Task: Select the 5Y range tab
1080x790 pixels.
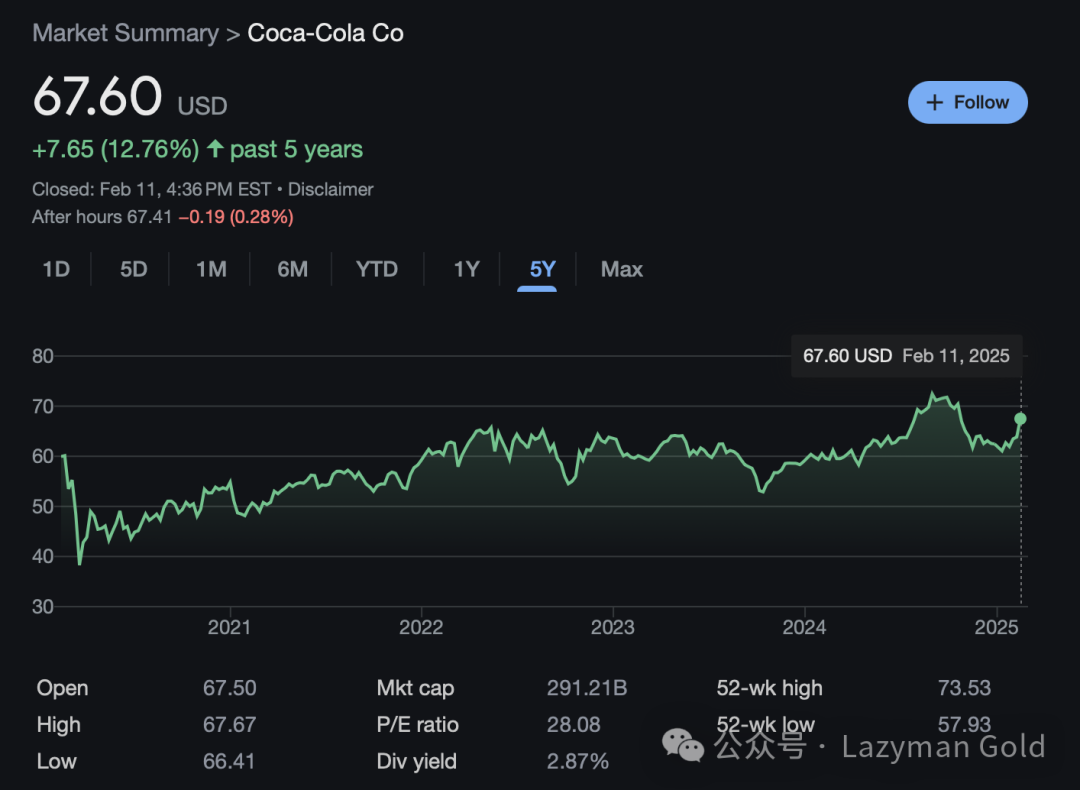Action: [x=543, y=269]
